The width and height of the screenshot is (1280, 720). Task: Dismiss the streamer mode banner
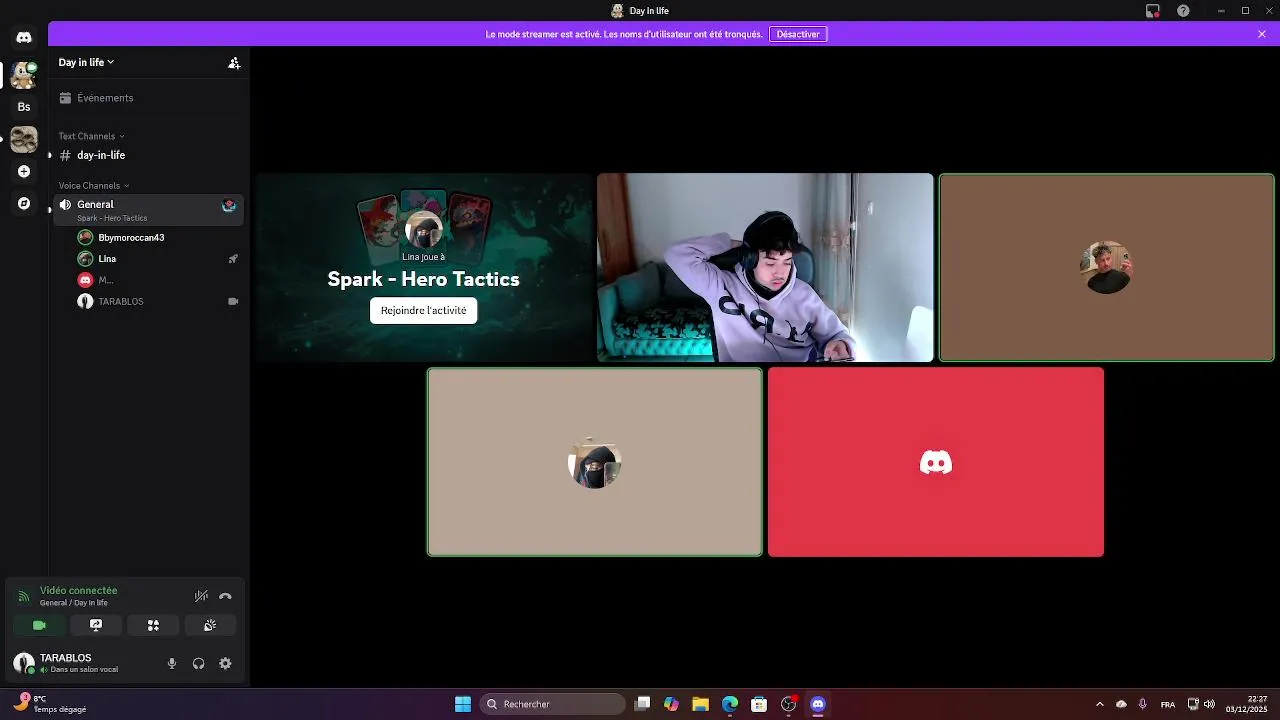click(x=1262, y=34)
